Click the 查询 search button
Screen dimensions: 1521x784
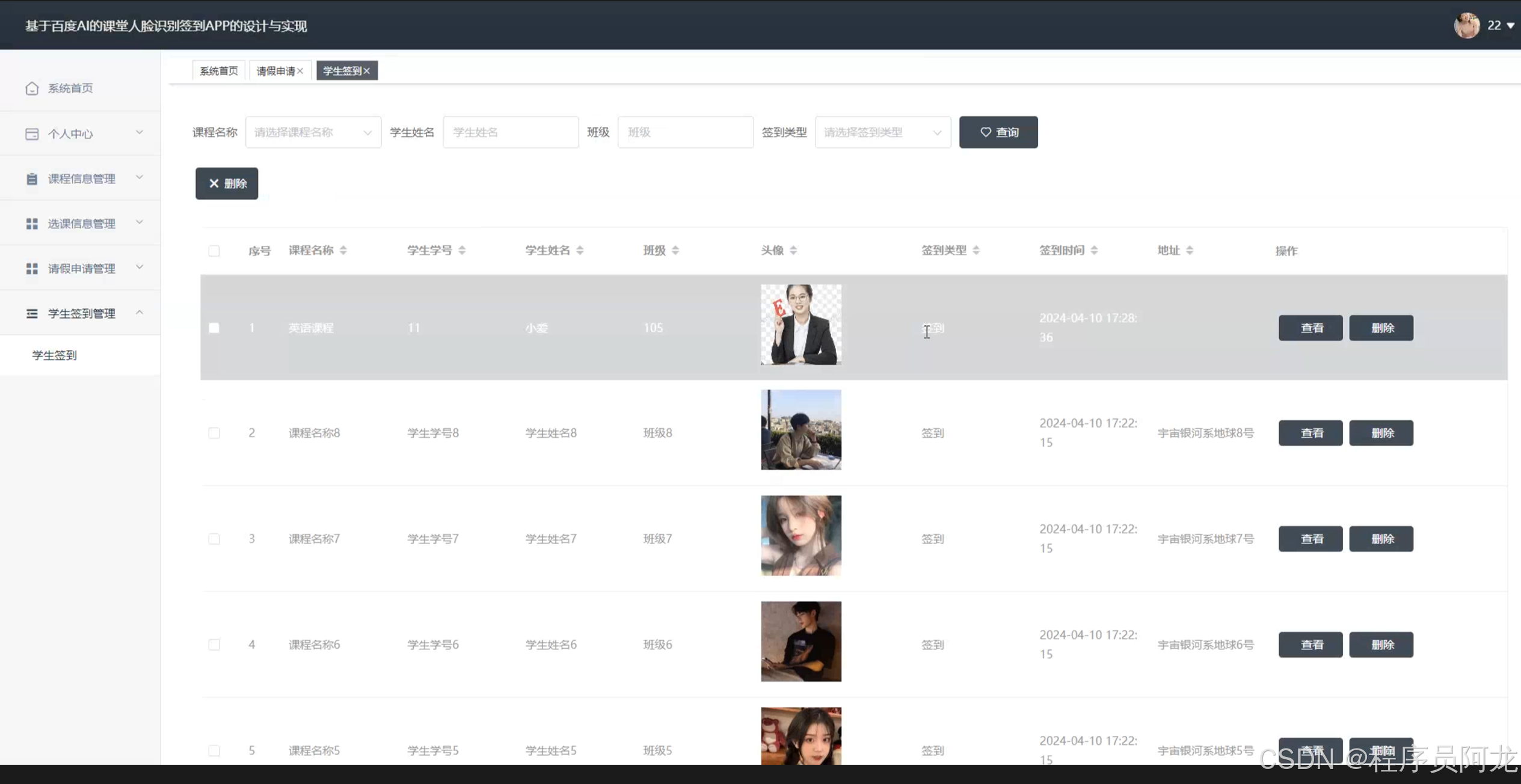[x=998, y=132]
